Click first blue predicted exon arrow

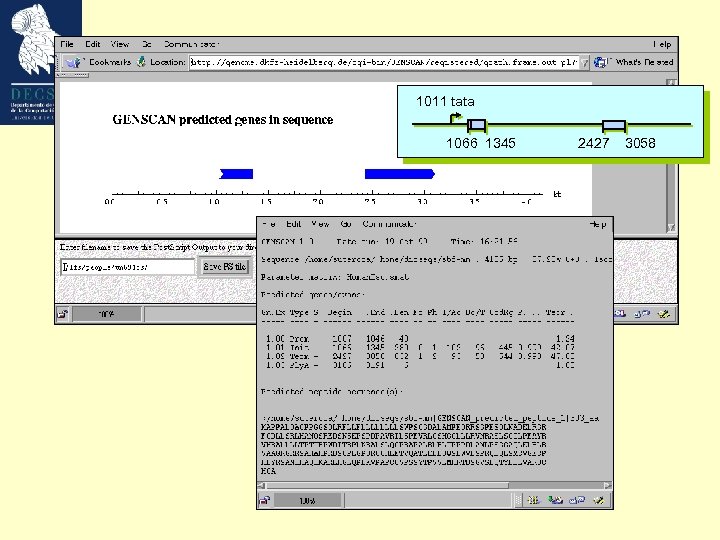pyautogui.click(x=236, y=174)
